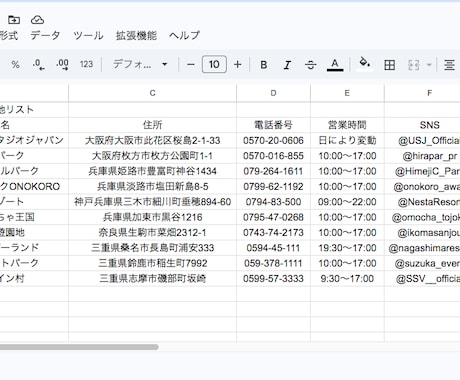Click the merge cells icon
460x380 pixels.
[x=414, y=65]
